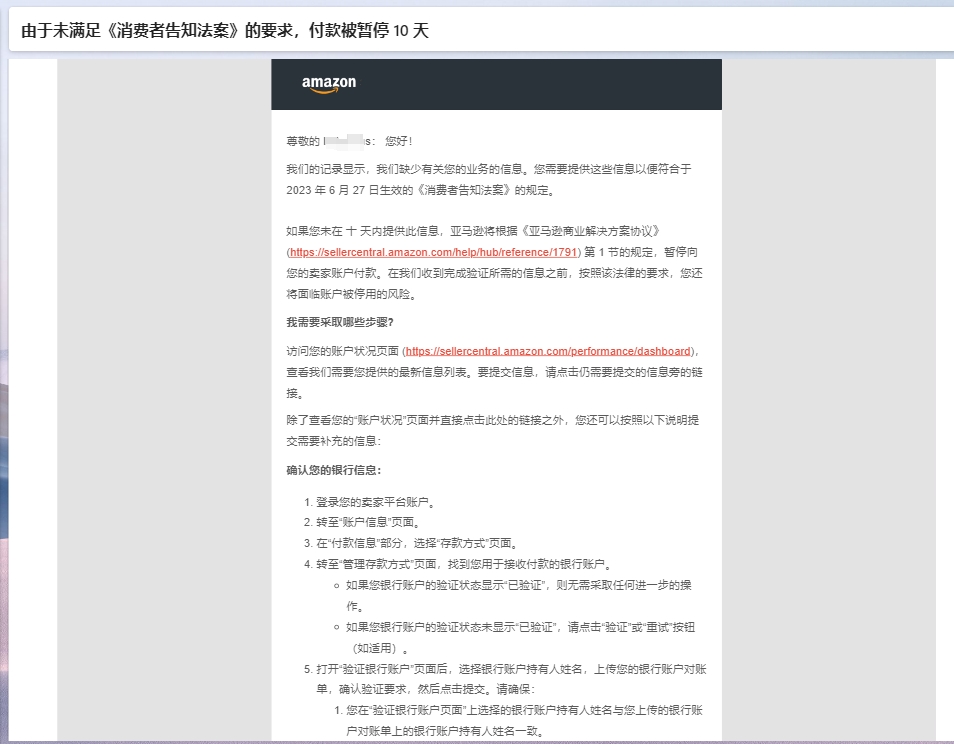Click paragraph starting 除了查看您的"账户状况"页面
954x744 pixels.
[492, 431]
